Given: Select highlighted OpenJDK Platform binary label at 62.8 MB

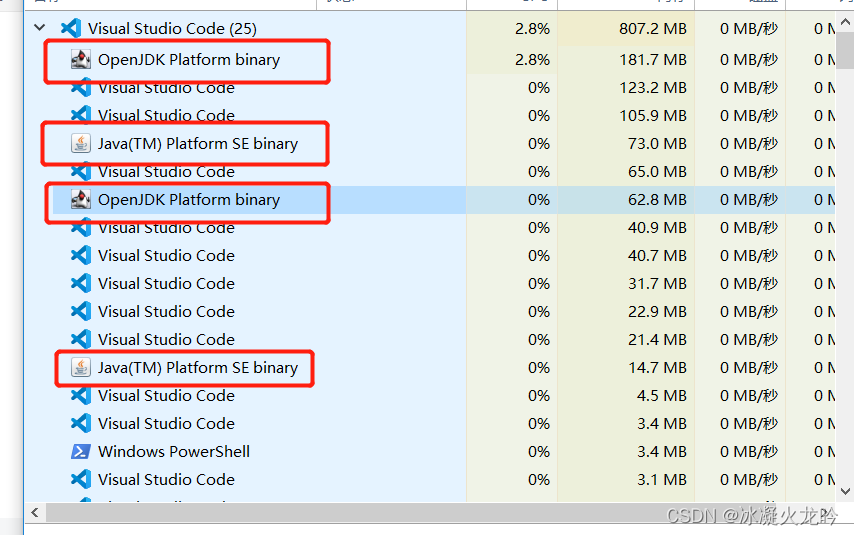Looking at the screenshot, I should point(189,200).
